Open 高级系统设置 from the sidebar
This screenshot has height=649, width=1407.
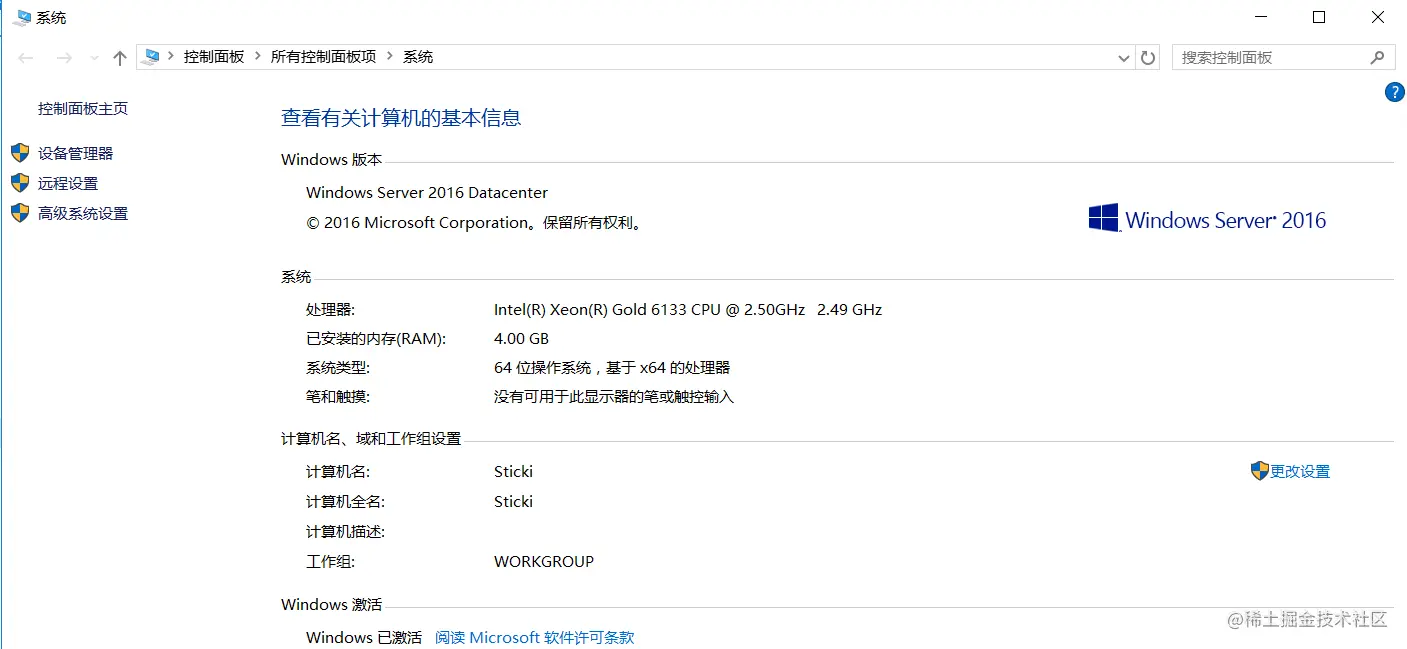pyautogui.click(x=82, y=212)
